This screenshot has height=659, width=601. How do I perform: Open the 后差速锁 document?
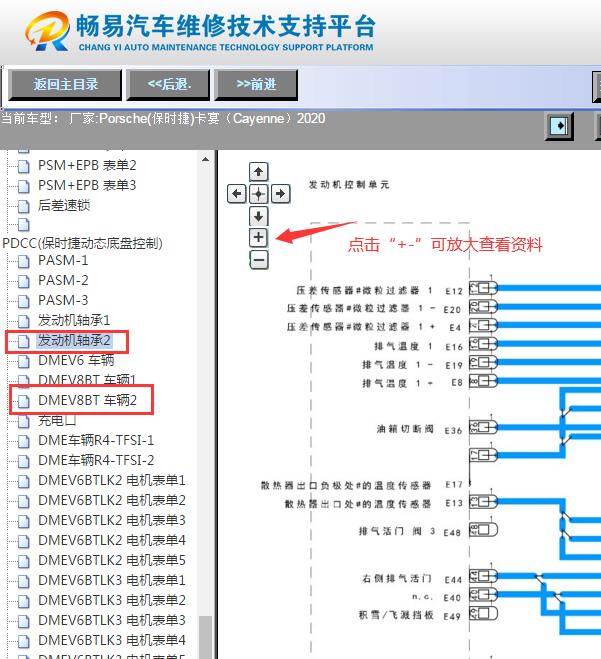point(64,206)
